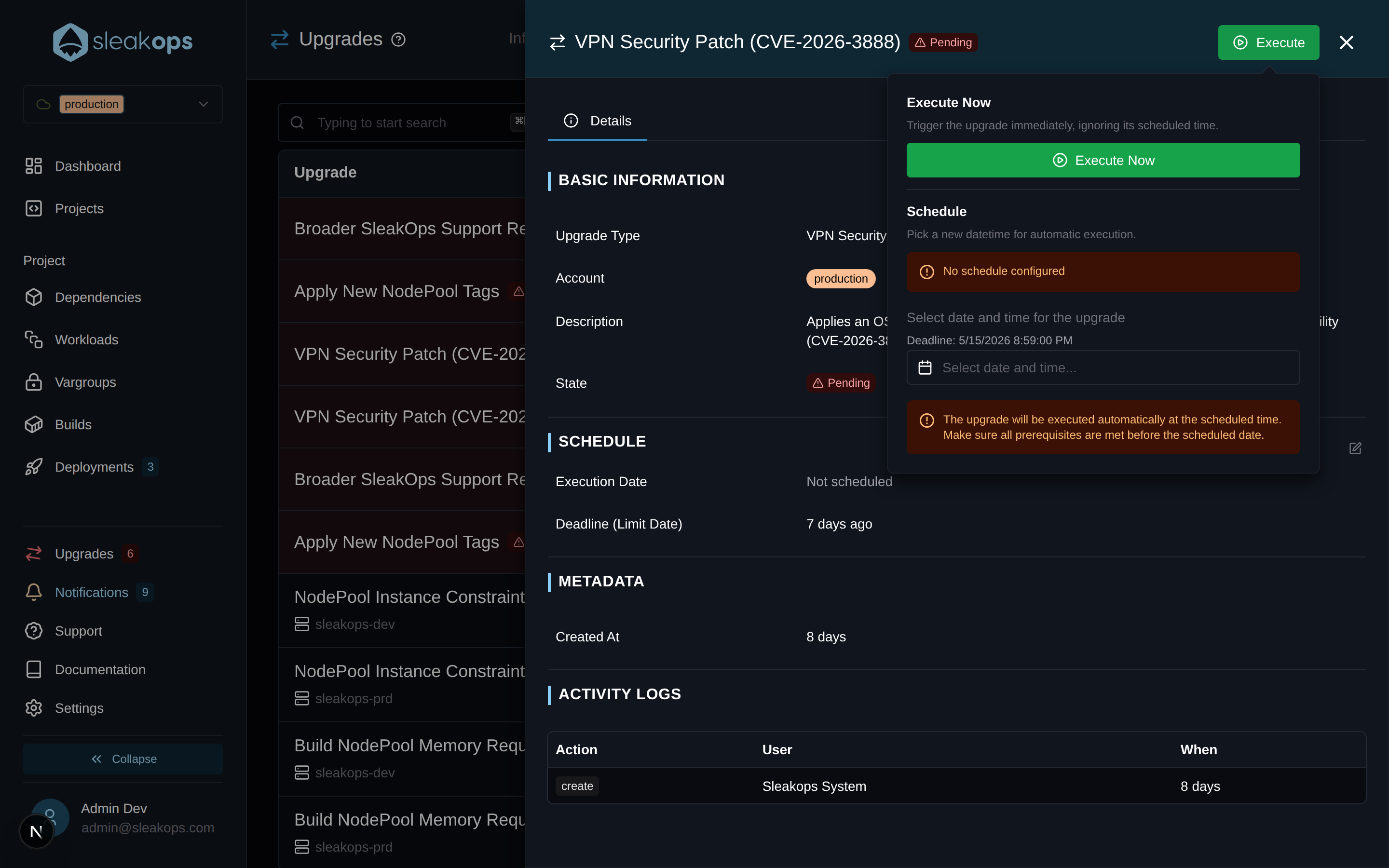The height and width of the screenshot is (868, 1389).
Task: Click the Next.js dev indicator N icon
Action: point(36,831)
